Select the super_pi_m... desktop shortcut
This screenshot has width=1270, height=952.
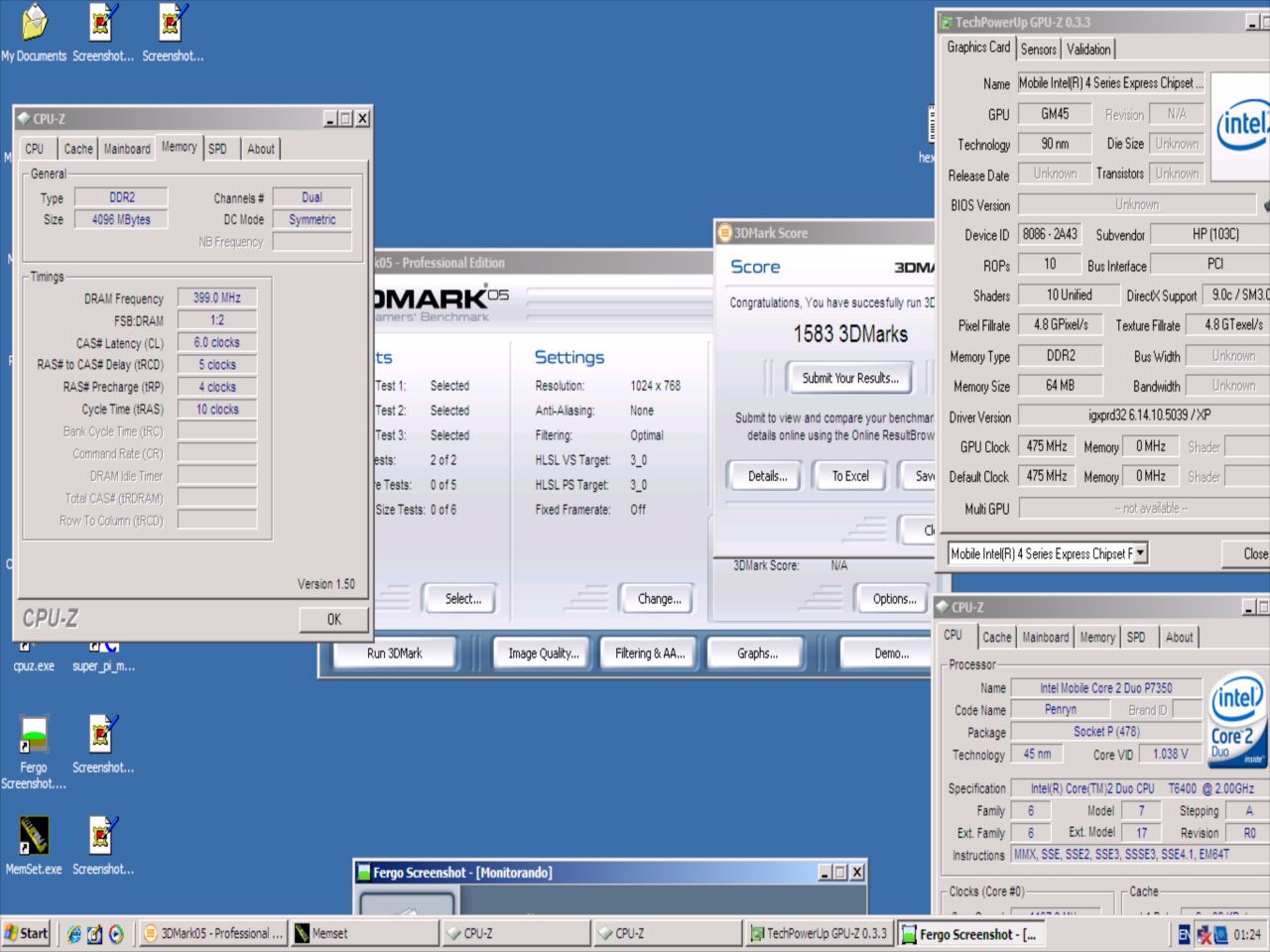103,657
